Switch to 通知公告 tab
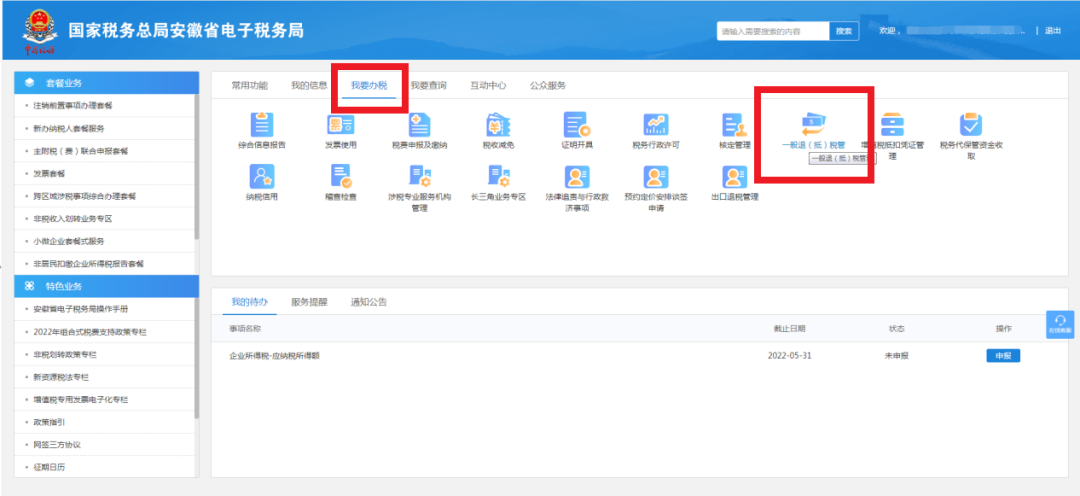1080x496 pixels. tap(368, 302)
